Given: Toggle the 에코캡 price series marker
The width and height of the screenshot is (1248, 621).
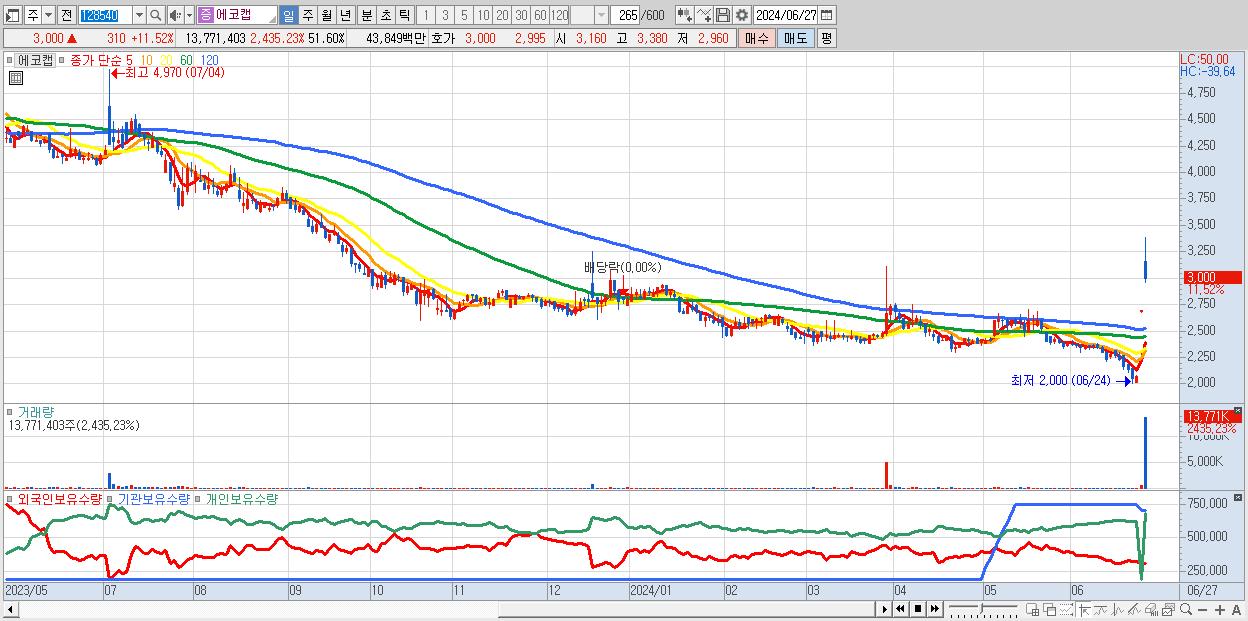Looking at the screenshot, I should click(x=9, y=60).
